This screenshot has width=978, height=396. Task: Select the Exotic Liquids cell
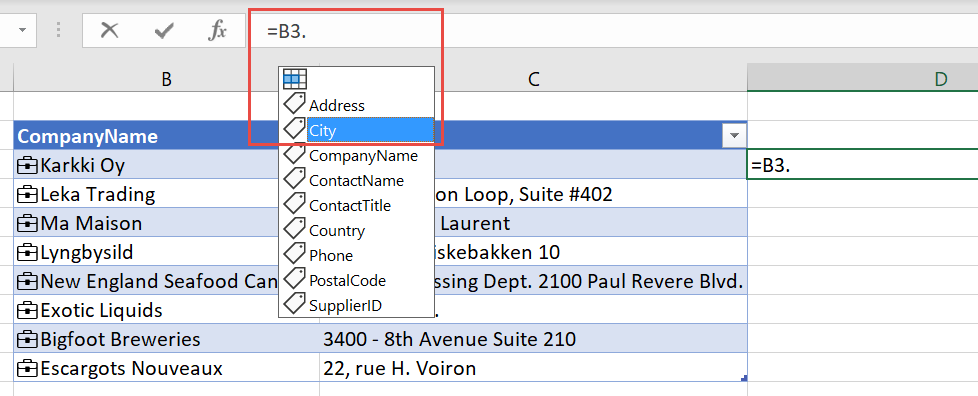pyautogui.click(x=146, y=310)
